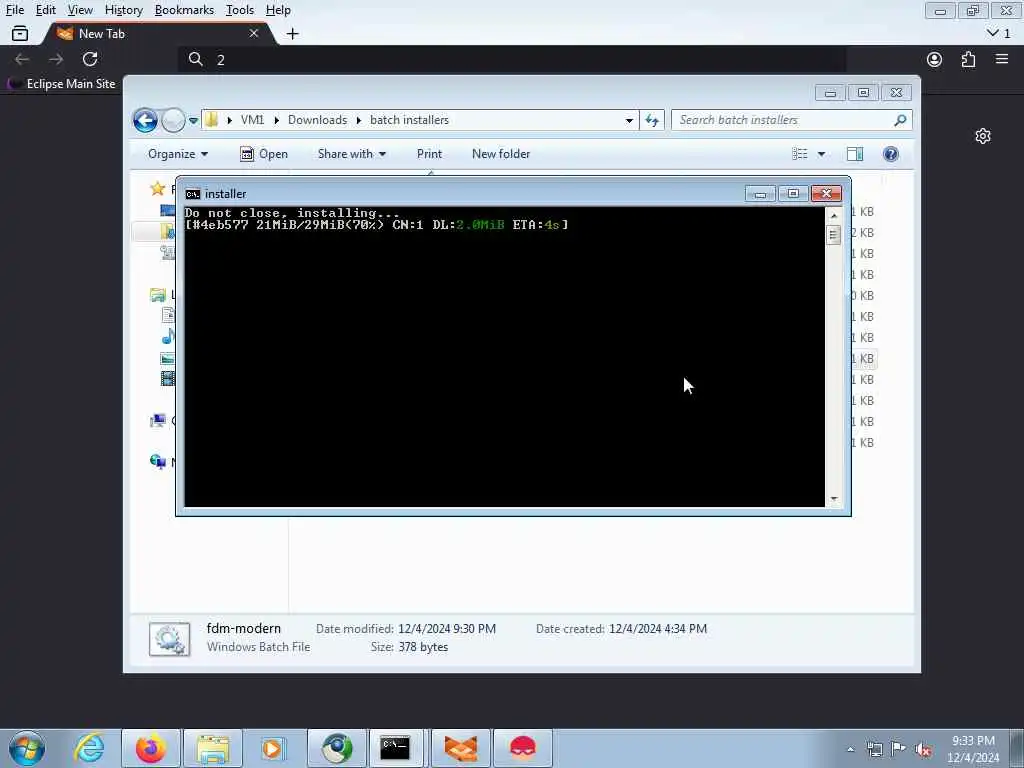Open the Bookmarks menu
The image size is (1024, 768).
pyautogui.click(x=184, y=10)
